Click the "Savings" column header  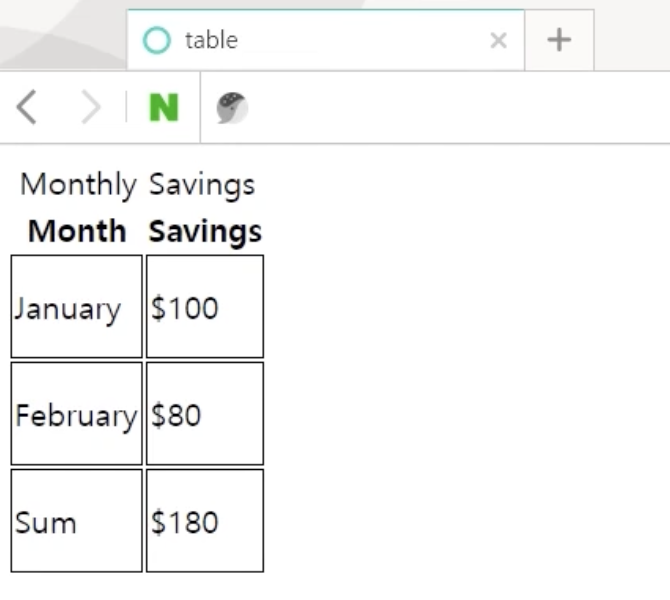click(205, 231)
